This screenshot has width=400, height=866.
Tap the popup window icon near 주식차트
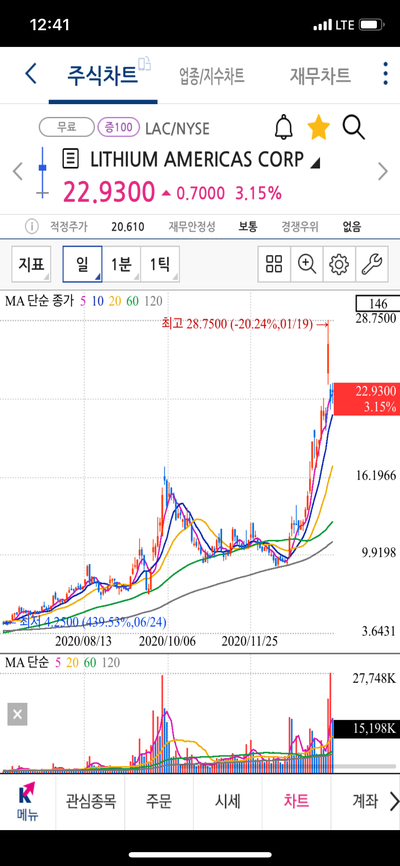point(145,64)
